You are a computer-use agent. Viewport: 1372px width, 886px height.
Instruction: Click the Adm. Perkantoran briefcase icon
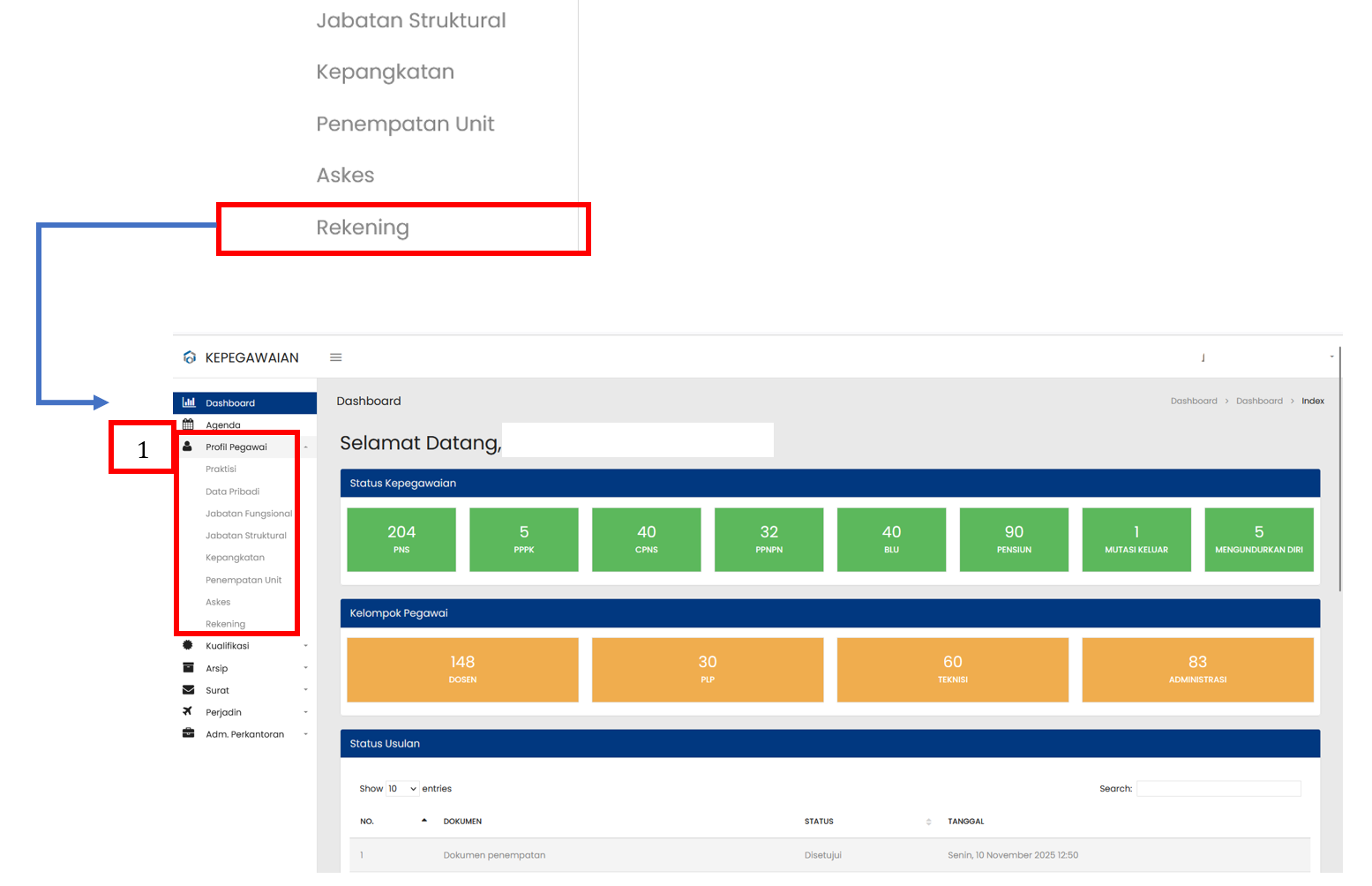pos(188,734)
